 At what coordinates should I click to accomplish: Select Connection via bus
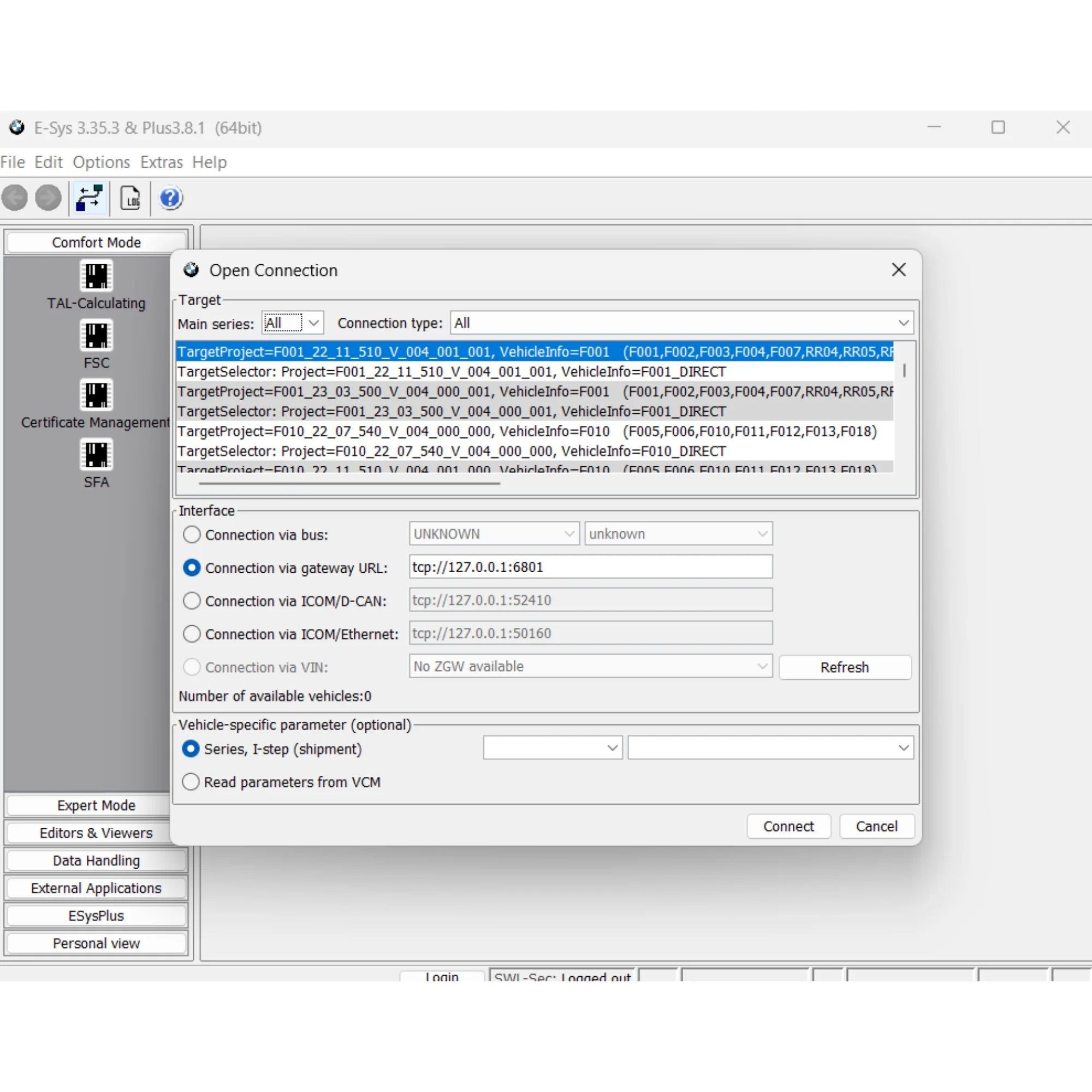(x=192, y=534)
